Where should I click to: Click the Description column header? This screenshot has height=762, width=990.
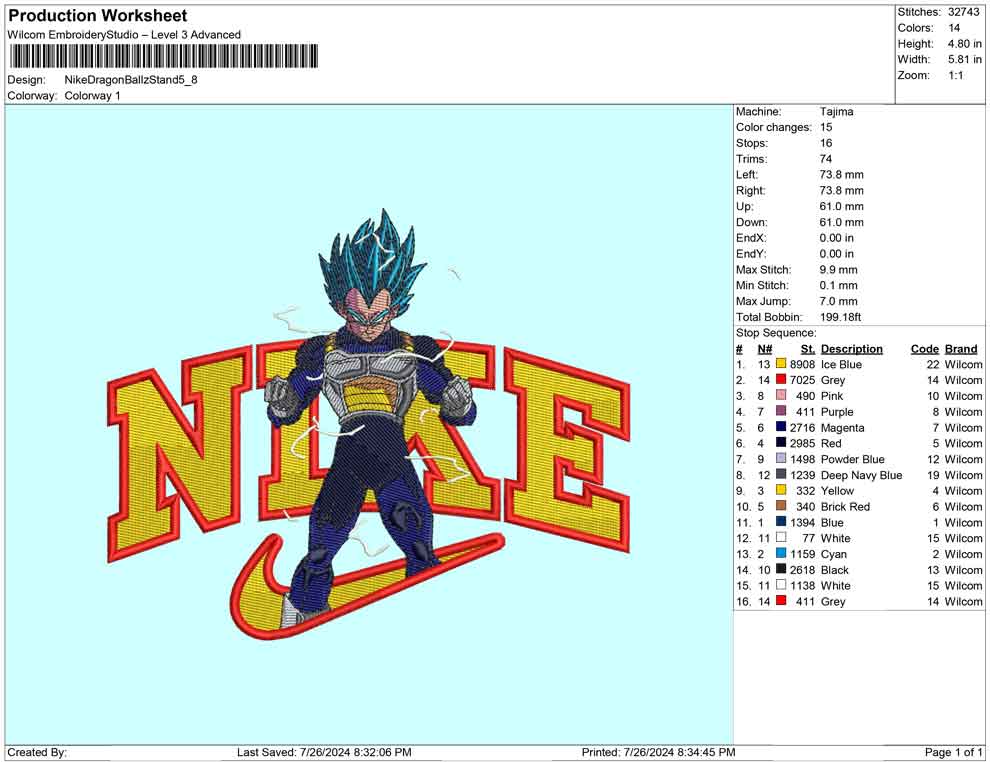[x=851, y=349]
